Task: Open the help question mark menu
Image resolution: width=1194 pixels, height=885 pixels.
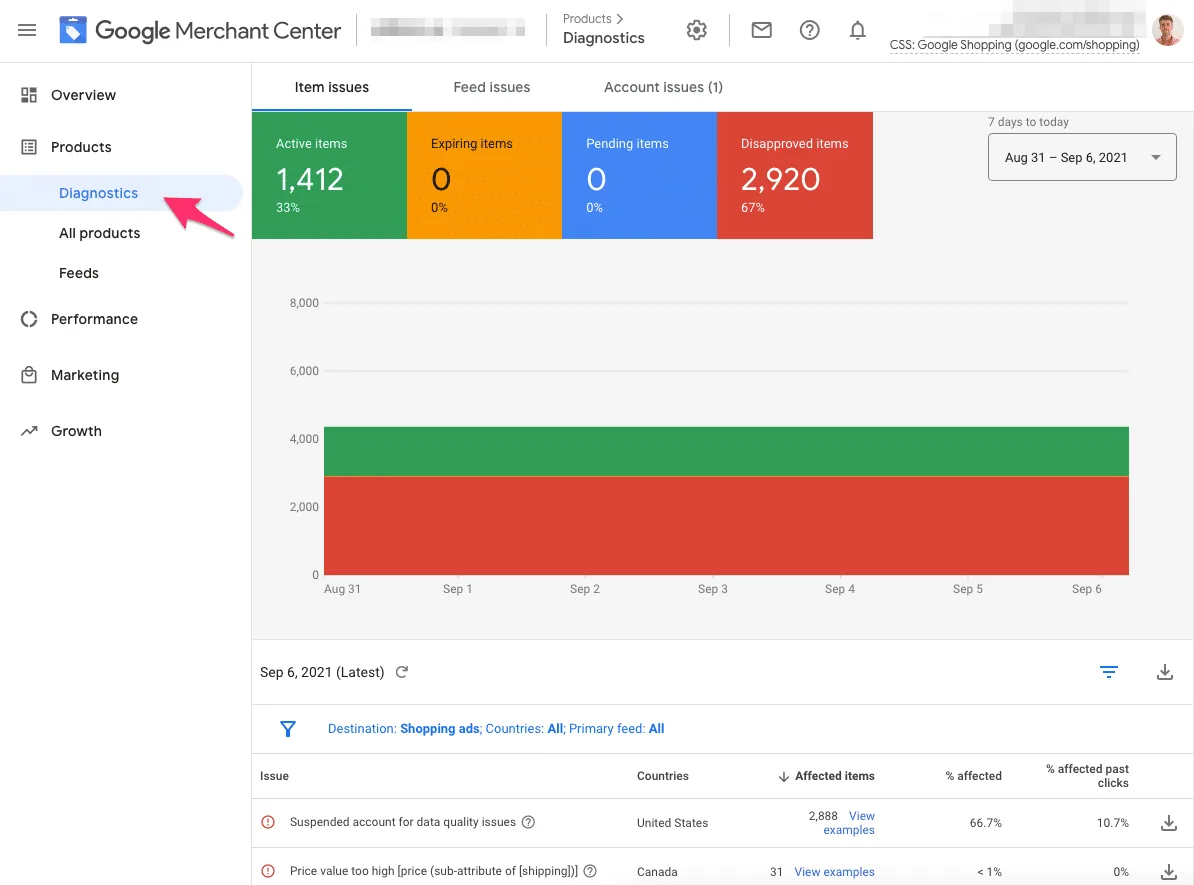Action: click(x=809, y=29)
